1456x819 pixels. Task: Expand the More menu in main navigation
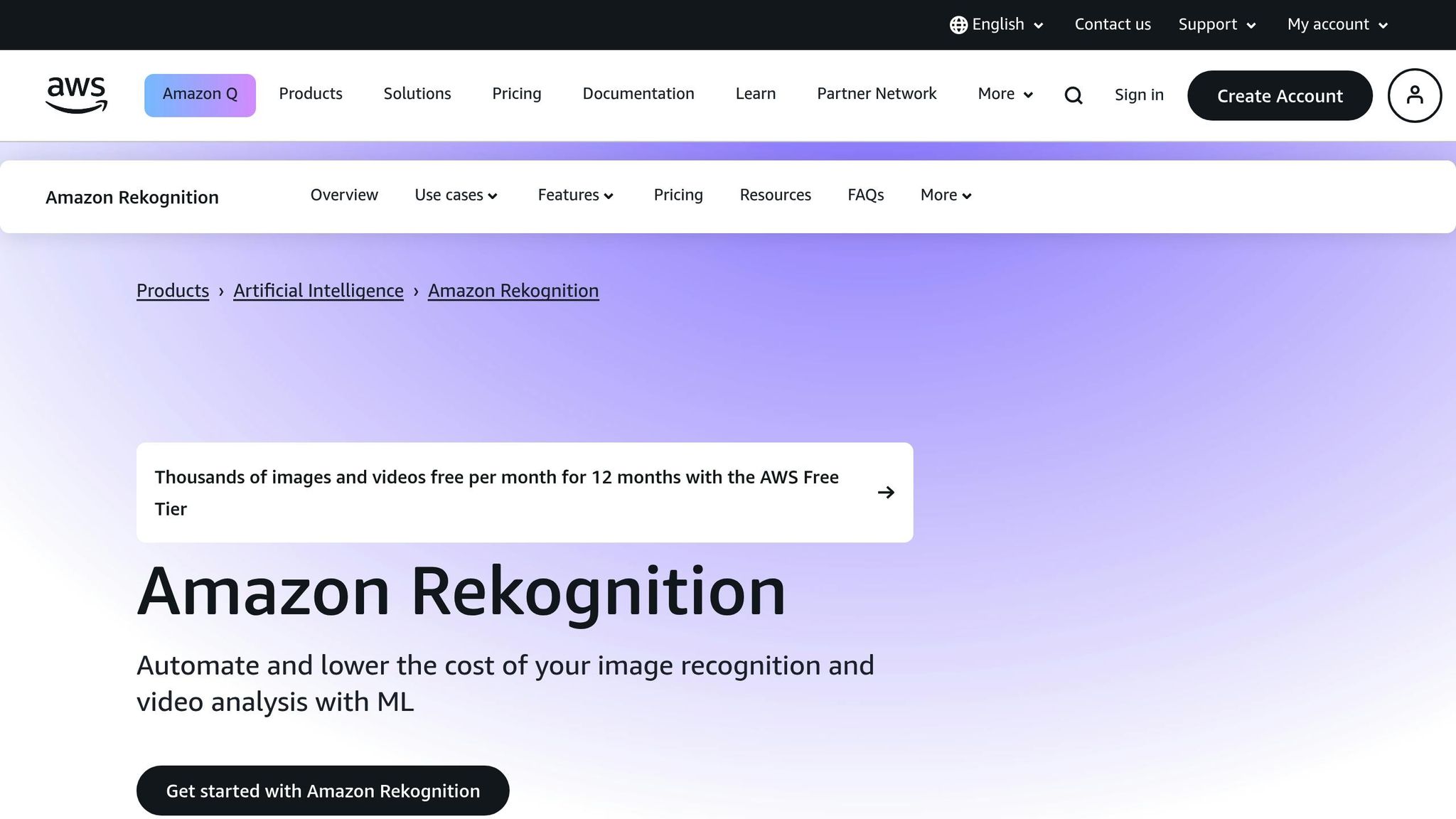pos(1005,94)
